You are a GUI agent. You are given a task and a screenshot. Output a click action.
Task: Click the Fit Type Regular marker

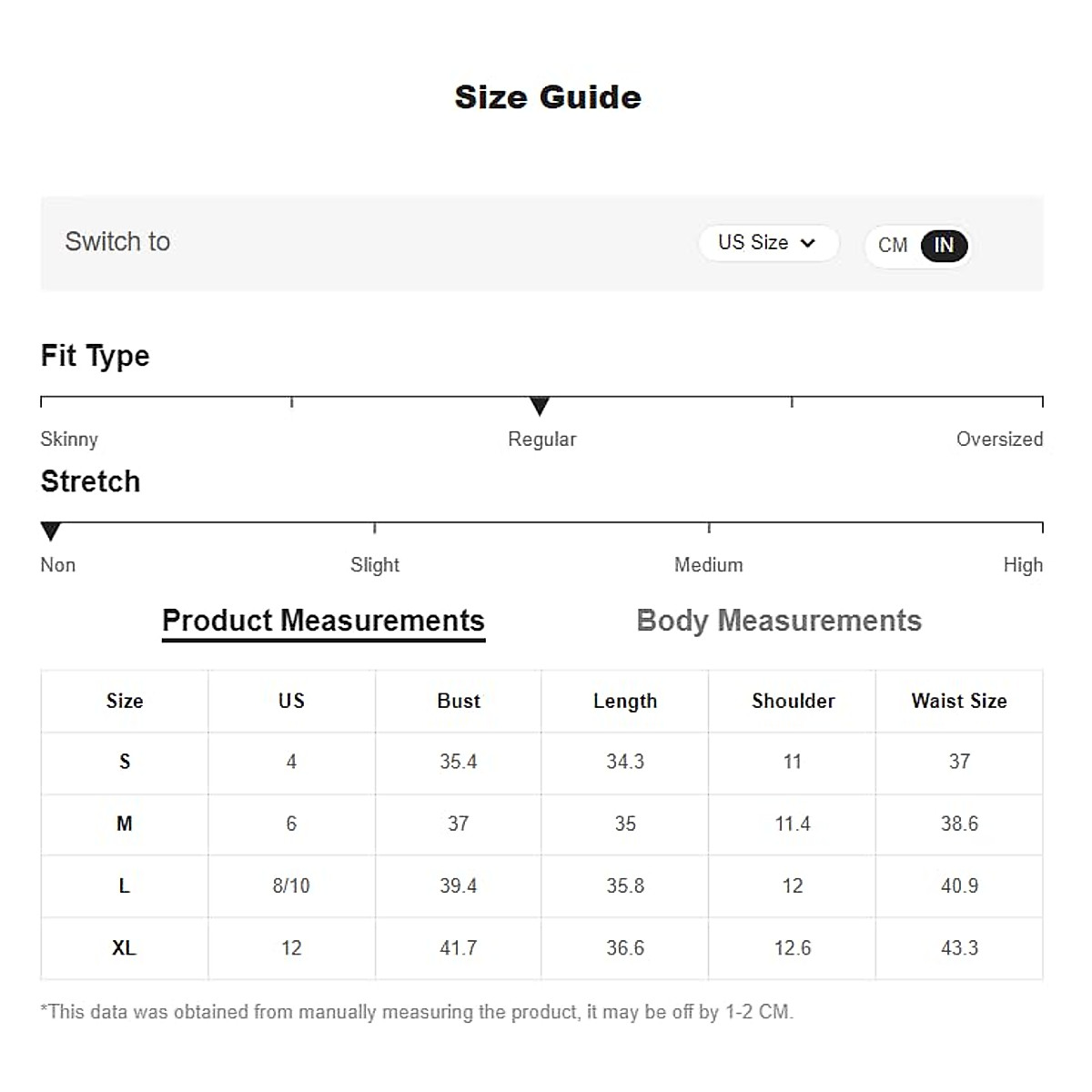coord(540,405)
